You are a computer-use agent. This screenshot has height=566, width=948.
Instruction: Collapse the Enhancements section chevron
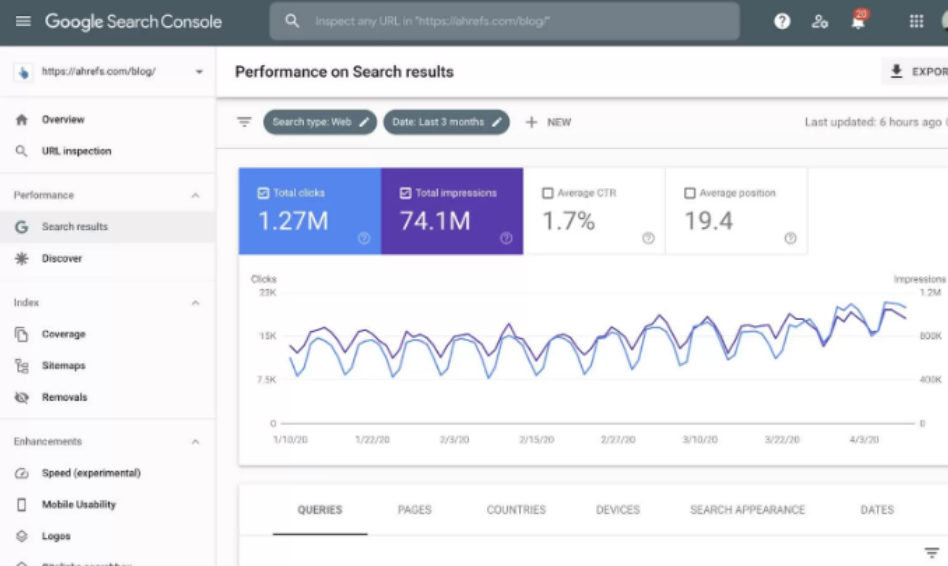tap(195, 441)
